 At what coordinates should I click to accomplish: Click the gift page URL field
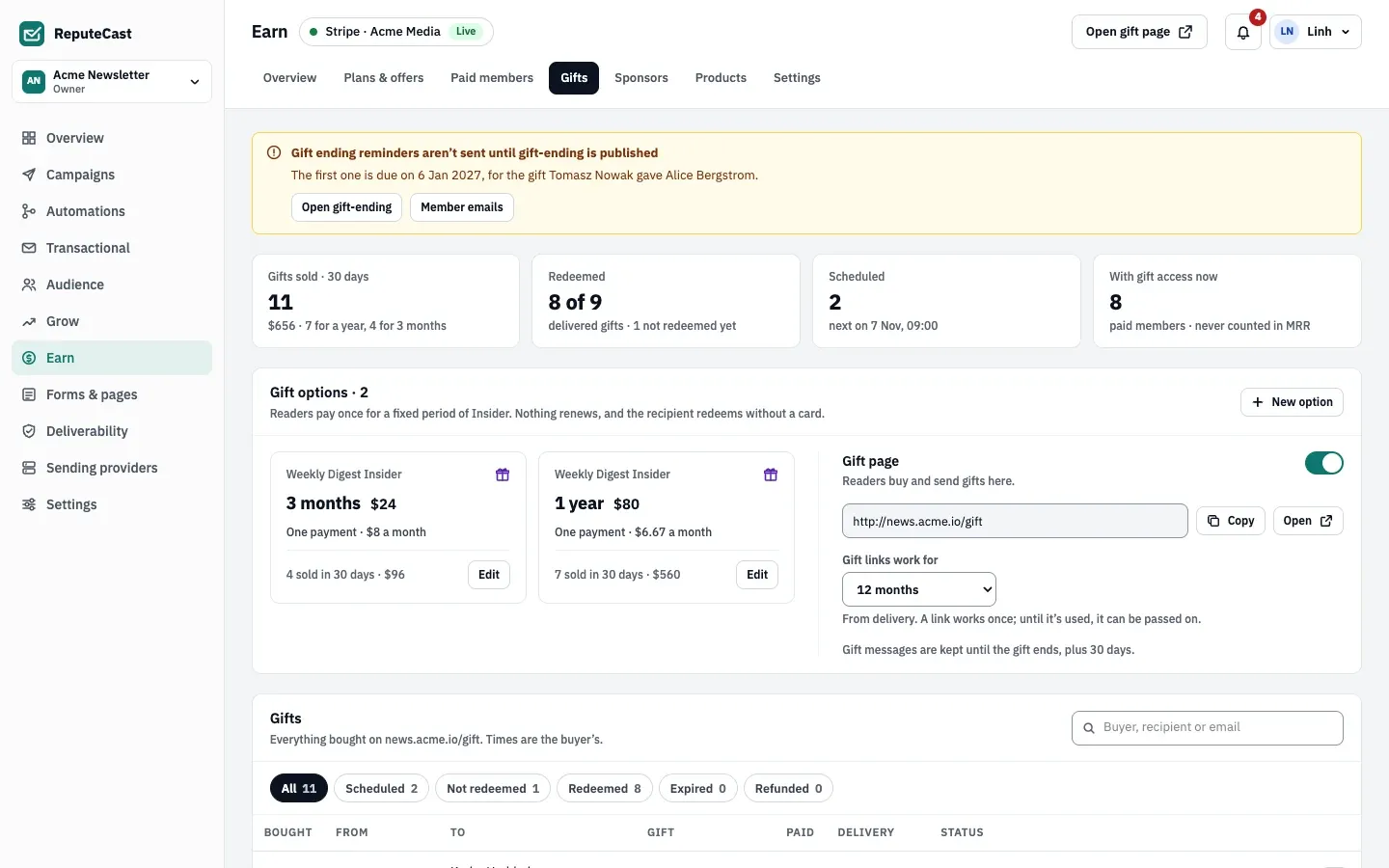1015,521
